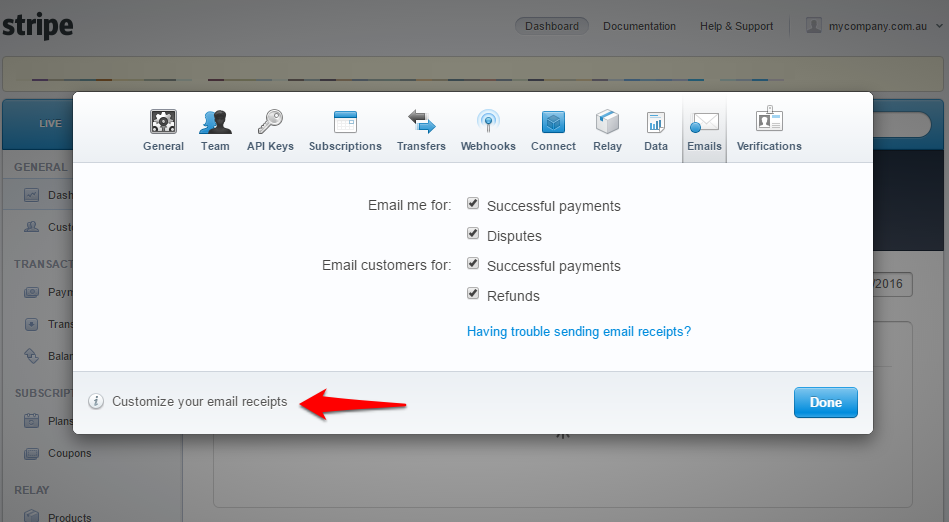This screenshot has height=522, width=949.
Task: Select the Webhooks antenna icon
Action: click(488, 122)
